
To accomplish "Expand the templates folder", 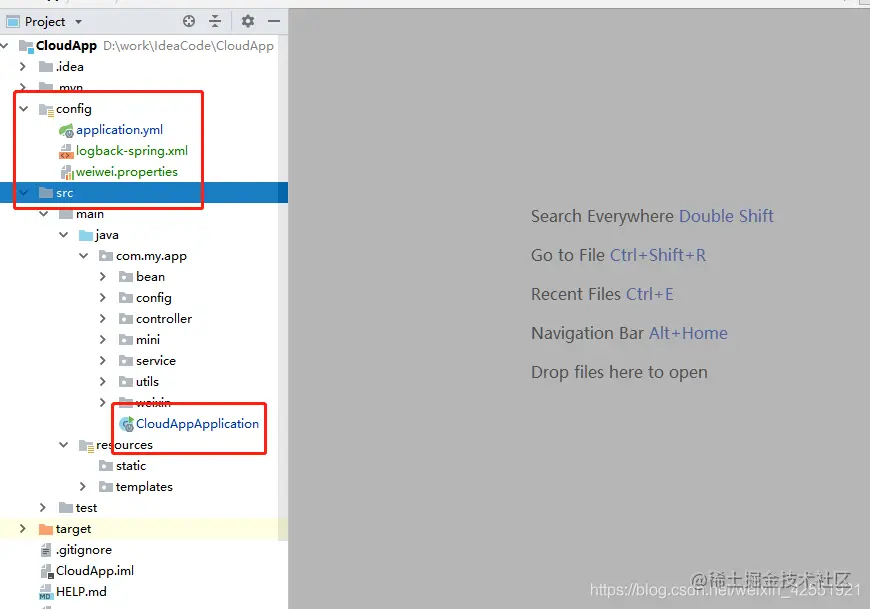I will click(83, 486).
